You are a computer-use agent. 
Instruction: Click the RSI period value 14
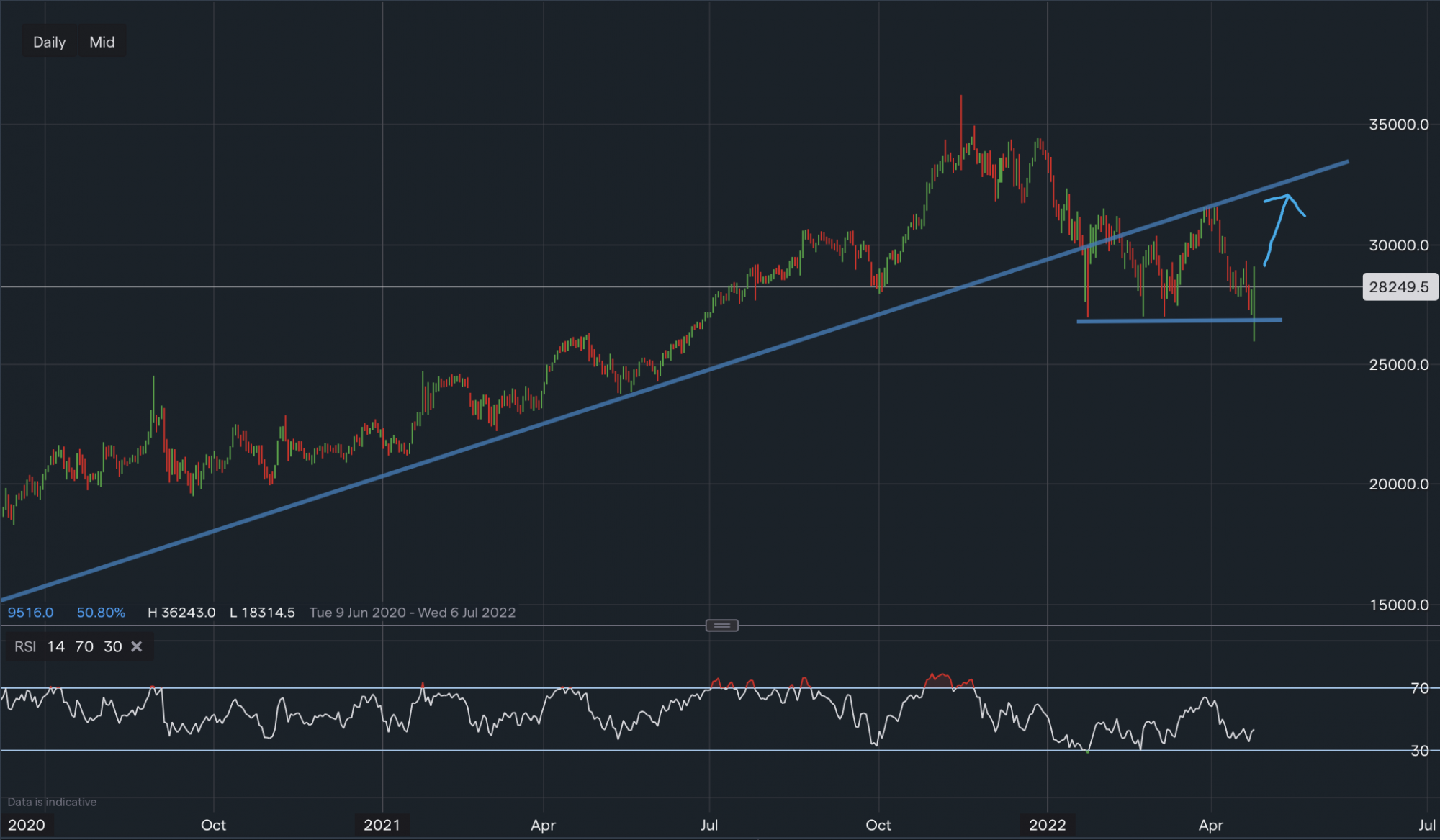(55, 646)
